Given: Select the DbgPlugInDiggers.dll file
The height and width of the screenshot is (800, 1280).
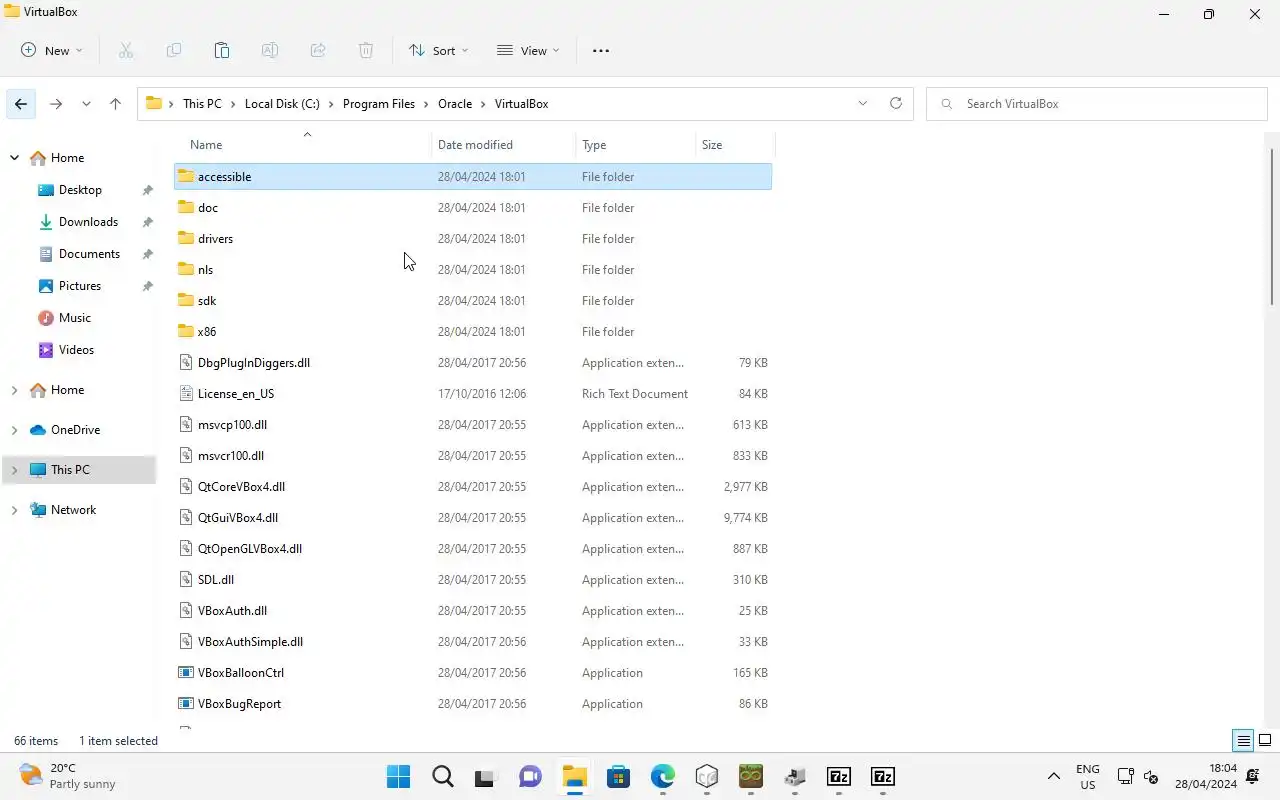Looking at the screenshot, I should (x=473, y=362).
